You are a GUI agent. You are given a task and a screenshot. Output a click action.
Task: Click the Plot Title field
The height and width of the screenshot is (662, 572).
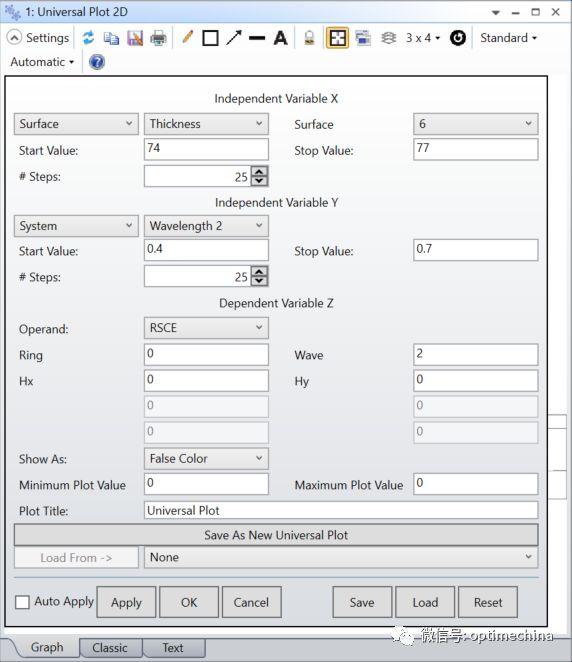(x=341, y=510)
